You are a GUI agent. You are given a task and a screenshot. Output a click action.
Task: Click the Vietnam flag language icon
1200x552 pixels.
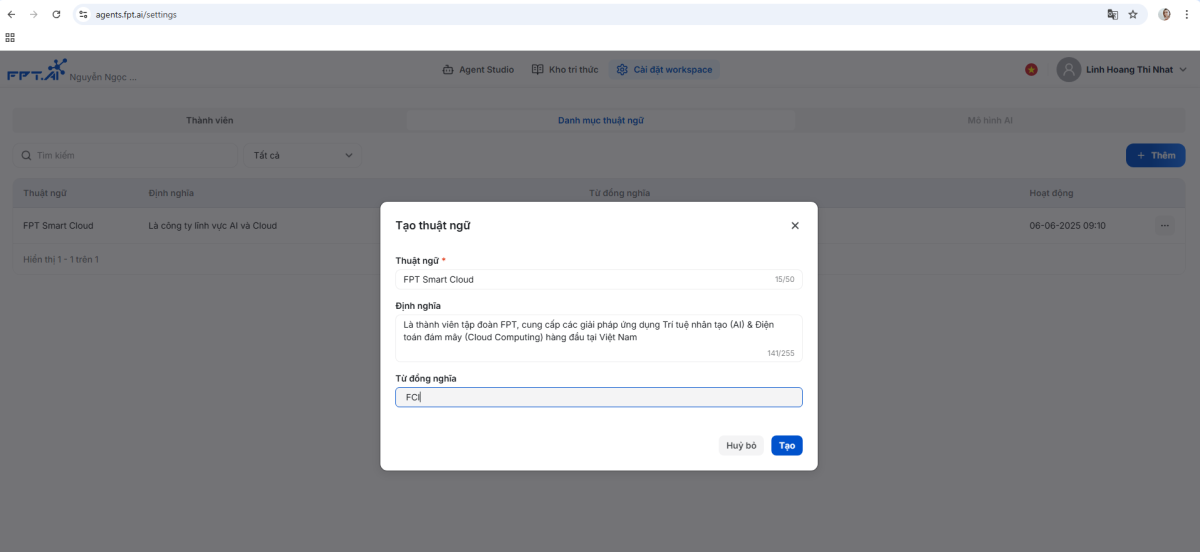pyautogui.click(x=1031, y=70)
